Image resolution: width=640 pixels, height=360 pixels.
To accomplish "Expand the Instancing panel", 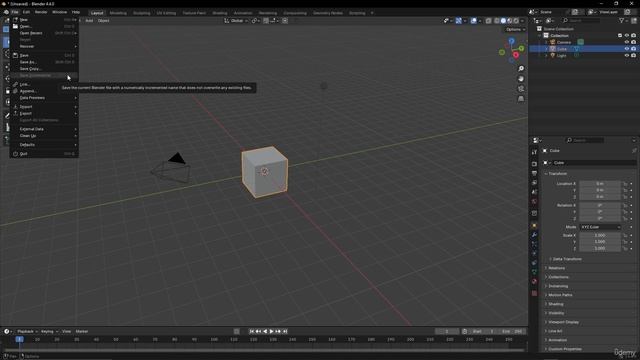I will (558, 286).
